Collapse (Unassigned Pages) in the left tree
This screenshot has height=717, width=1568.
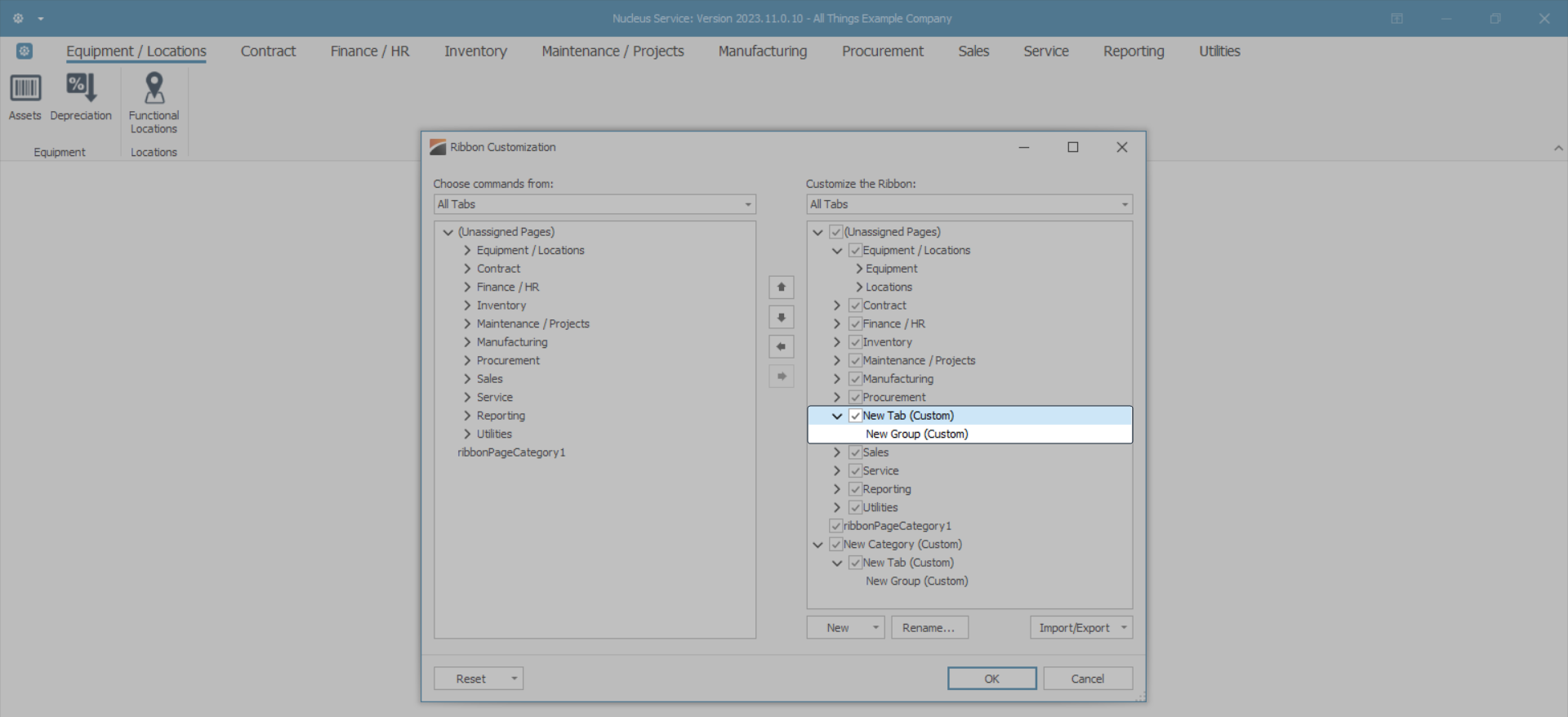448,232
